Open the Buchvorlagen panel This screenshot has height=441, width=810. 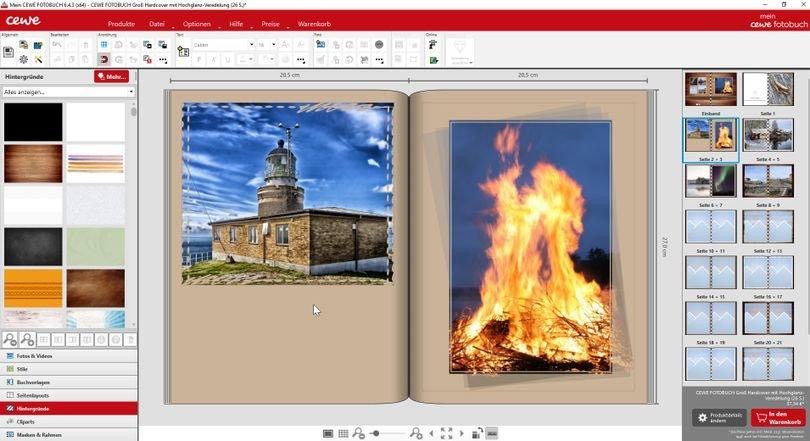[x=69, y=382]
